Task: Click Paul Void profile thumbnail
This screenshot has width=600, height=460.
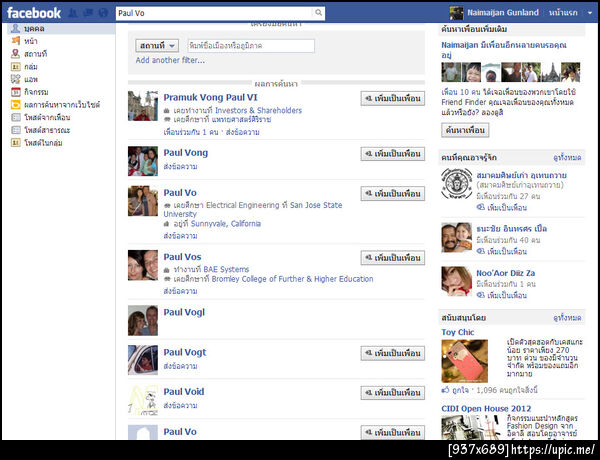Action: click(x=143, y=400)
